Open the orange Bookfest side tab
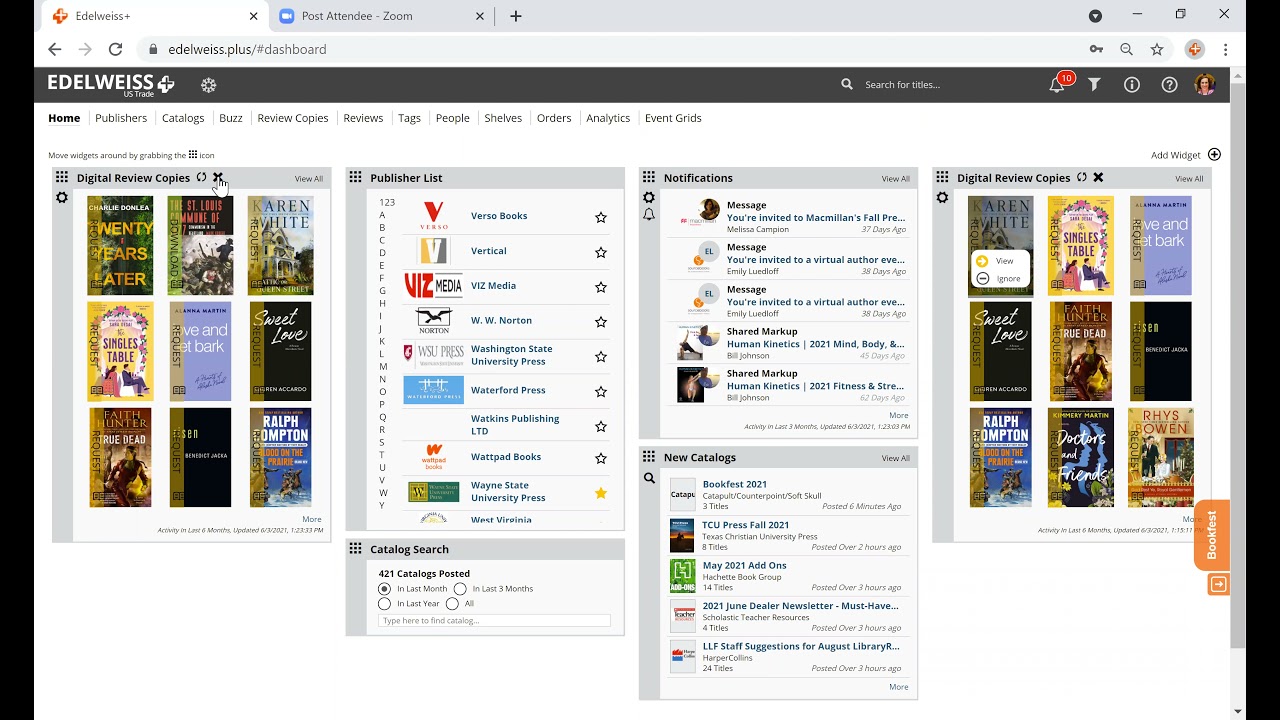1280x720 pixels. 1212,535
